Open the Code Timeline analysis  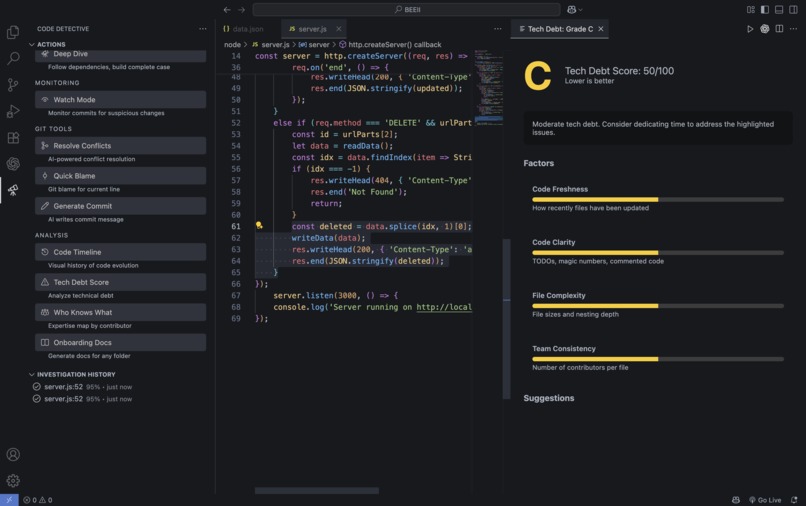(120, 252)
